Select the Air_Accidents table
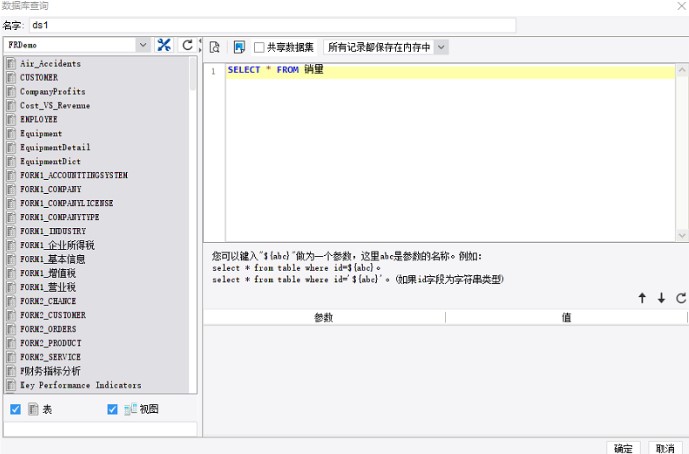 pos(51,64)
